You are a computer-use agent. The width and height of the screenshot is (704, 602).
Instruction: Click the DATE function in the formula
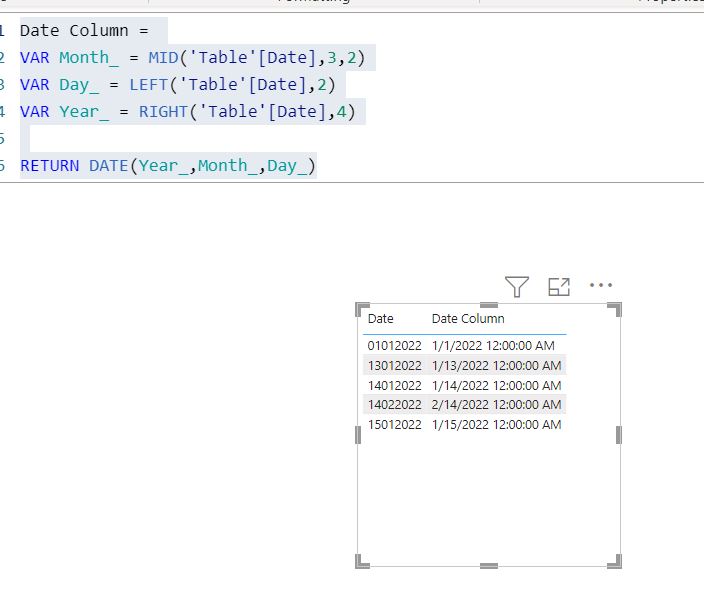109,166
